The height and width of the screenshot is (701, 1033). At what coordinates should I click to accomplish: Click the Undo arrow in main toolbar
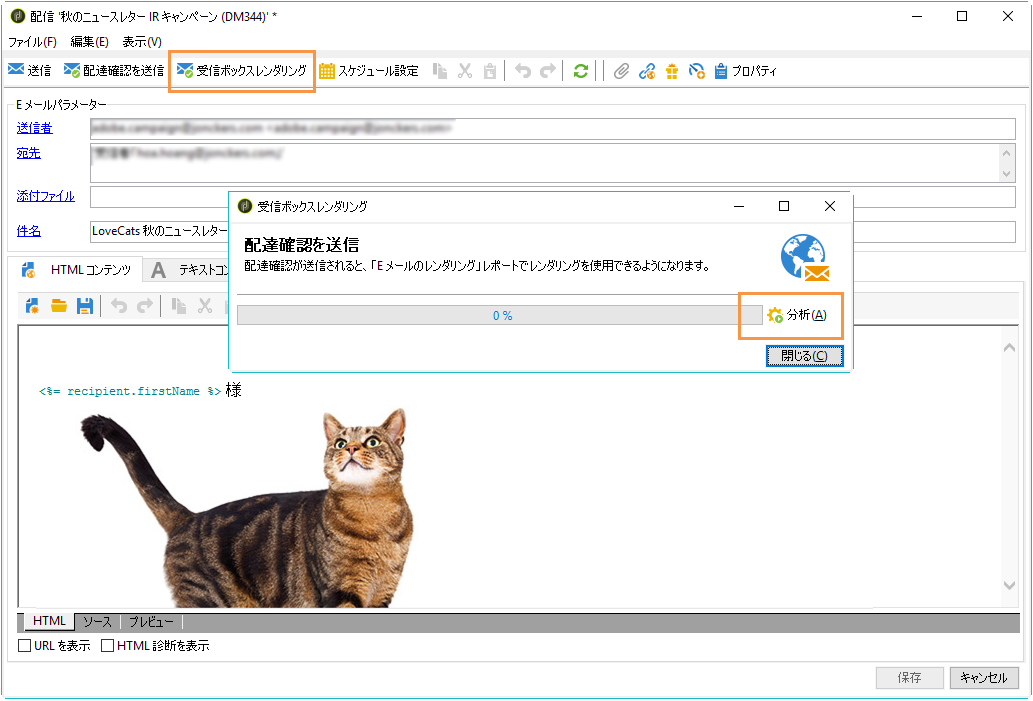(x=523, y=70)
